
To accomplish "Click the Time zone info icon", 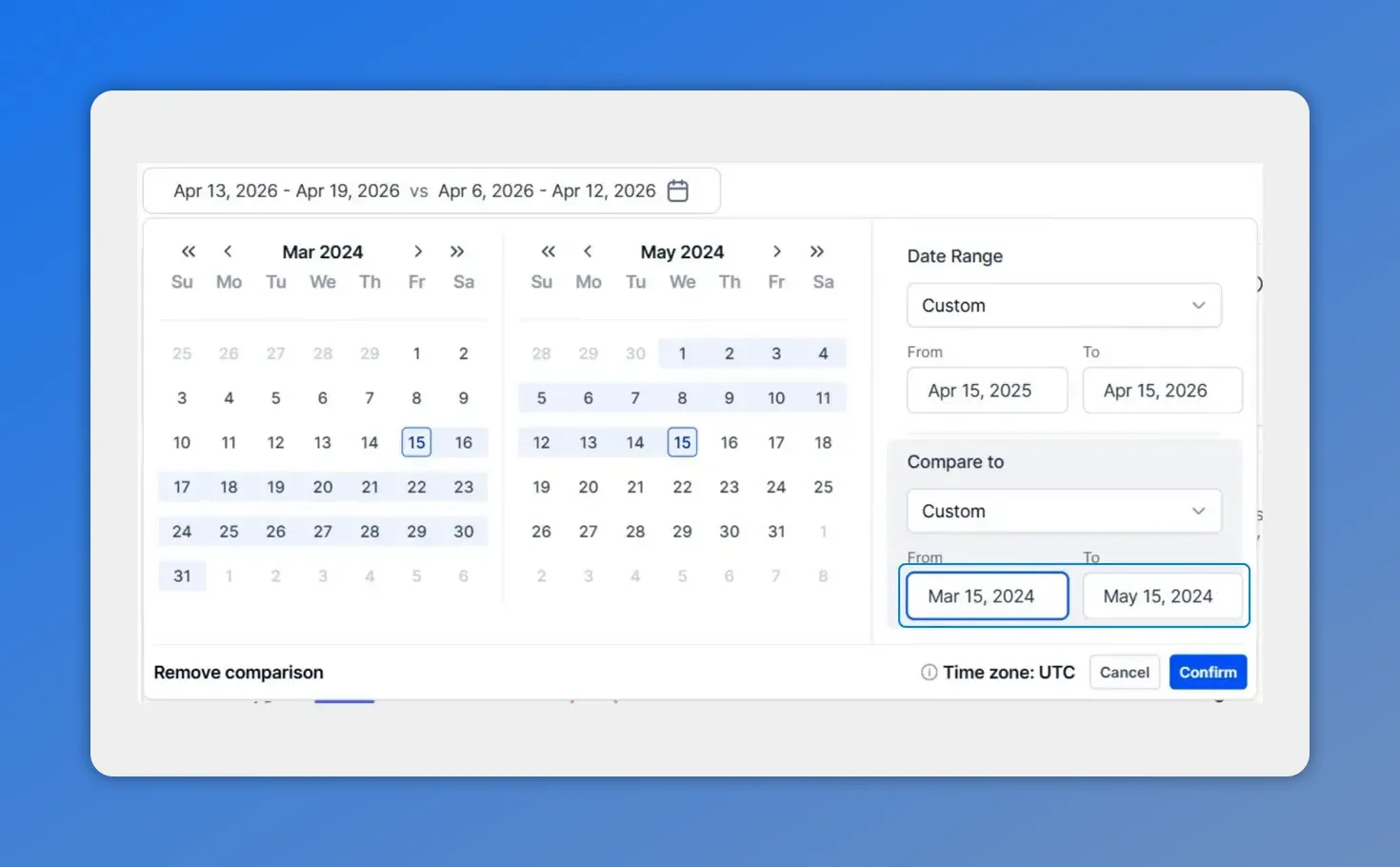I will [928, 672].
